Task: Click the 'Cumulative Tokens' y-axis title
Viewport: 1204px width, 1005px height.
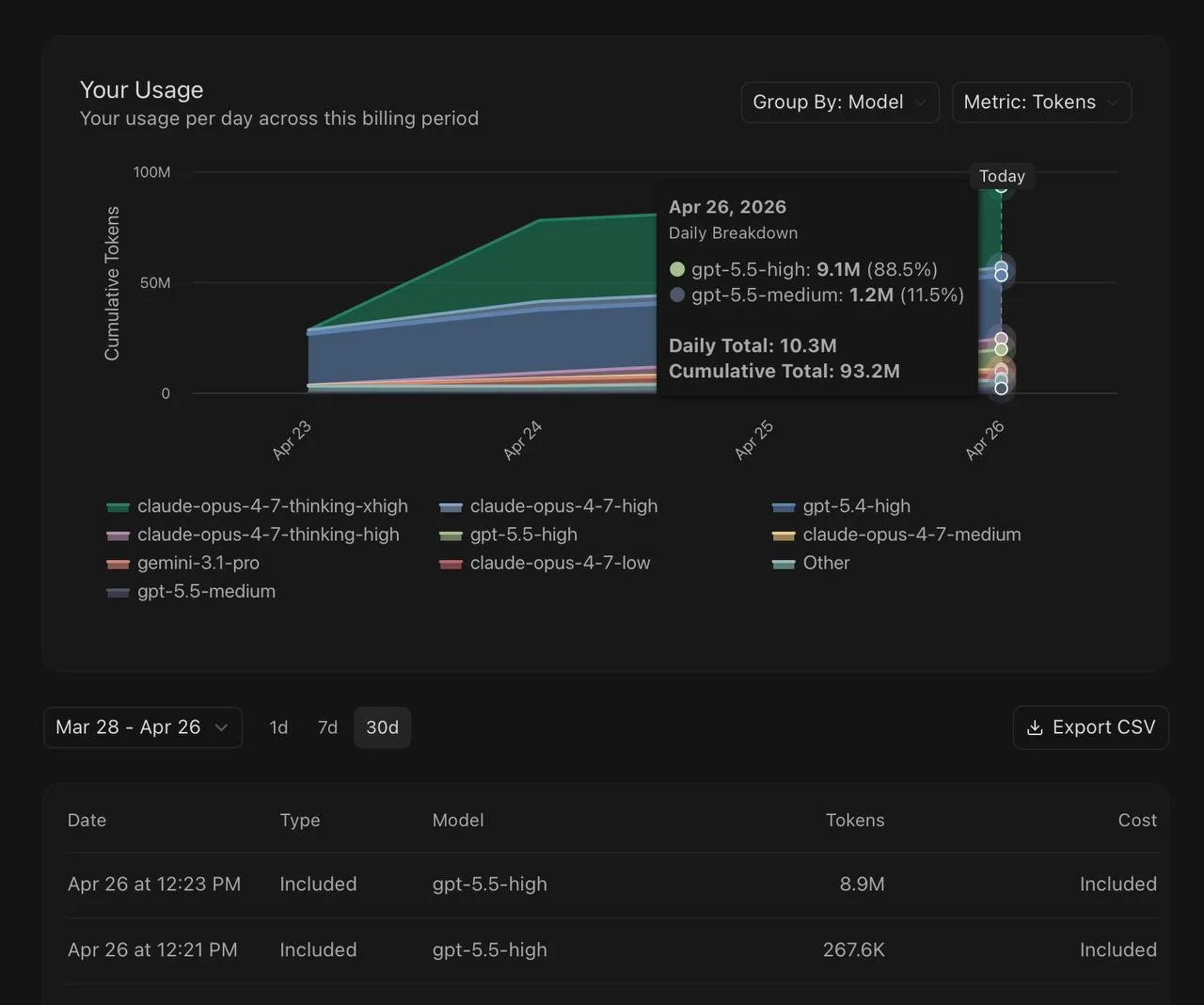Action: 112,283
